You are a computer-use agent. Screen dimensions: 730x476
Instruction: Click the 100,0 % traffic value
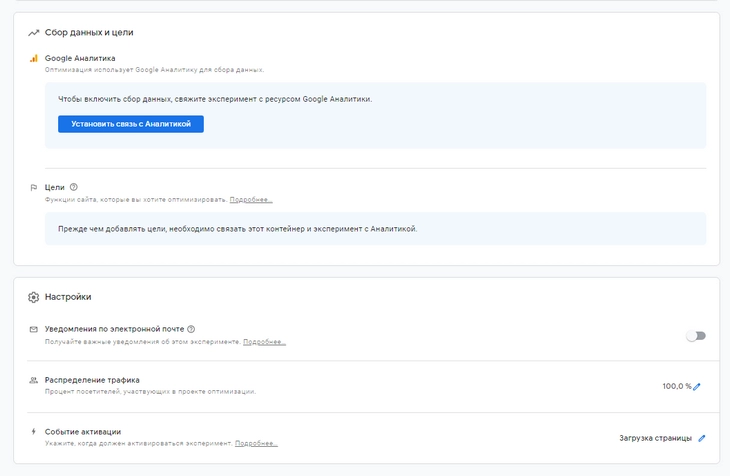tap(677, 386)
